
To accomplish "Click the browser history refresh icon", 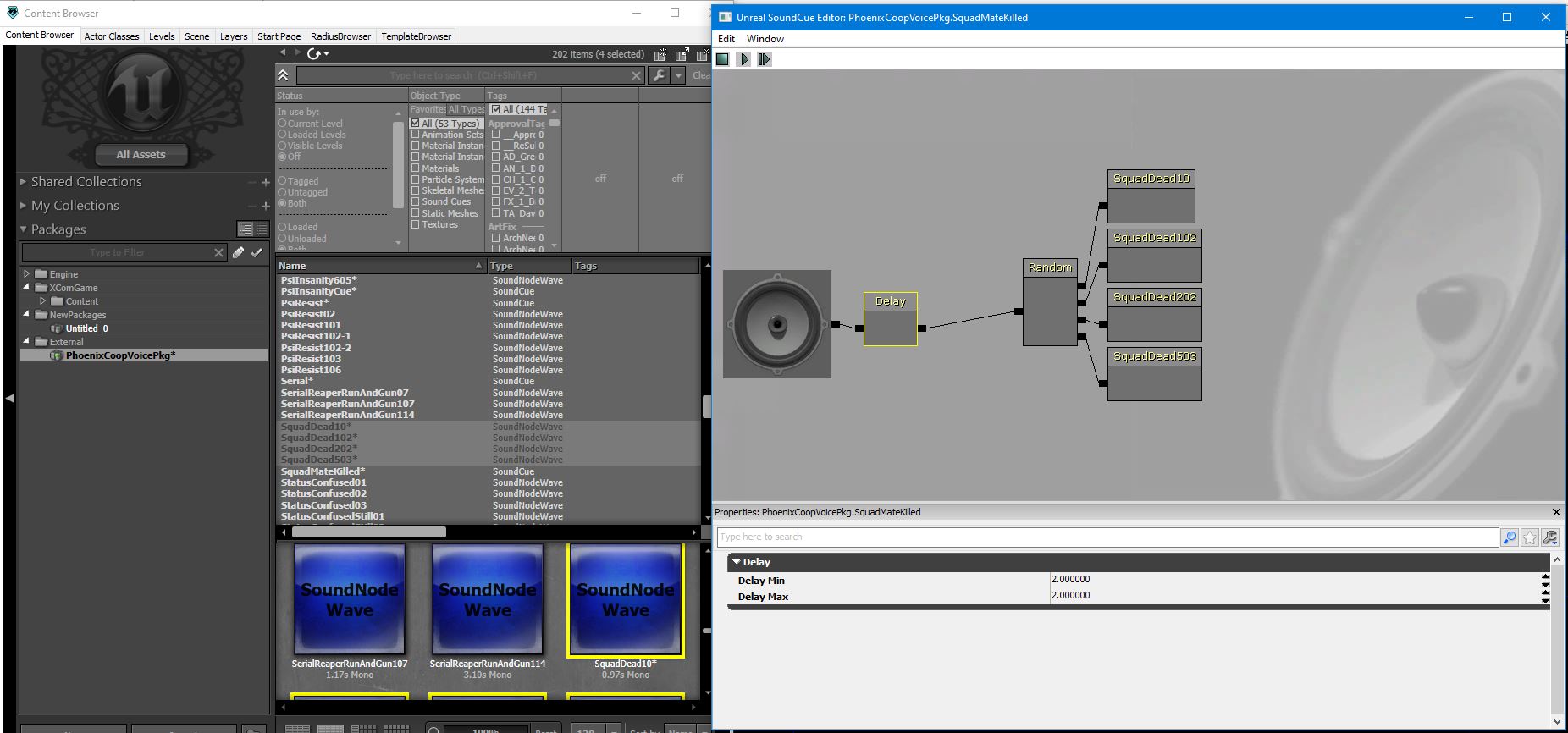I will point(315,53).
